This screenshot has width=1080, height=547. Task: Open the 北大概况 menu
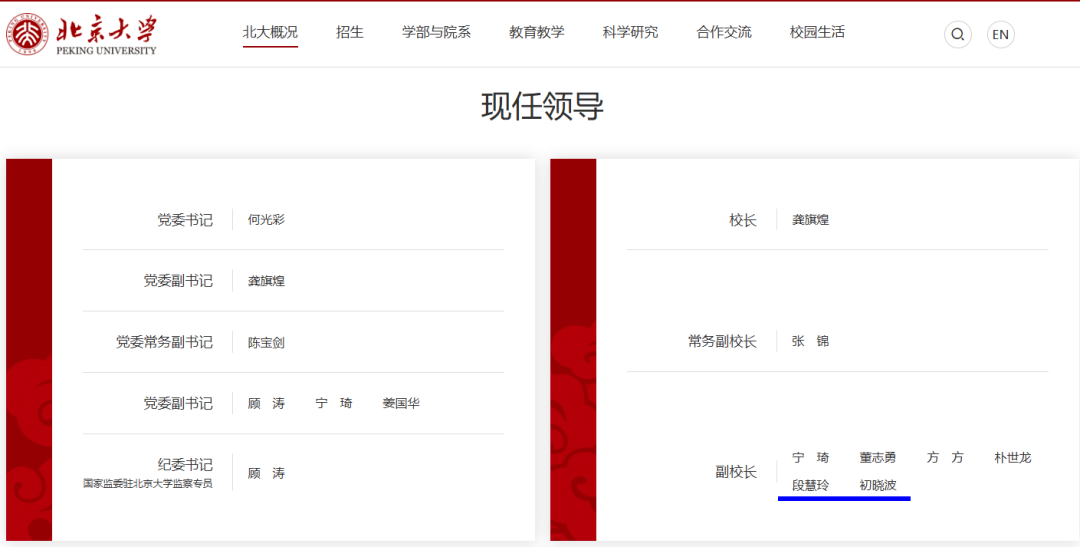270,32
